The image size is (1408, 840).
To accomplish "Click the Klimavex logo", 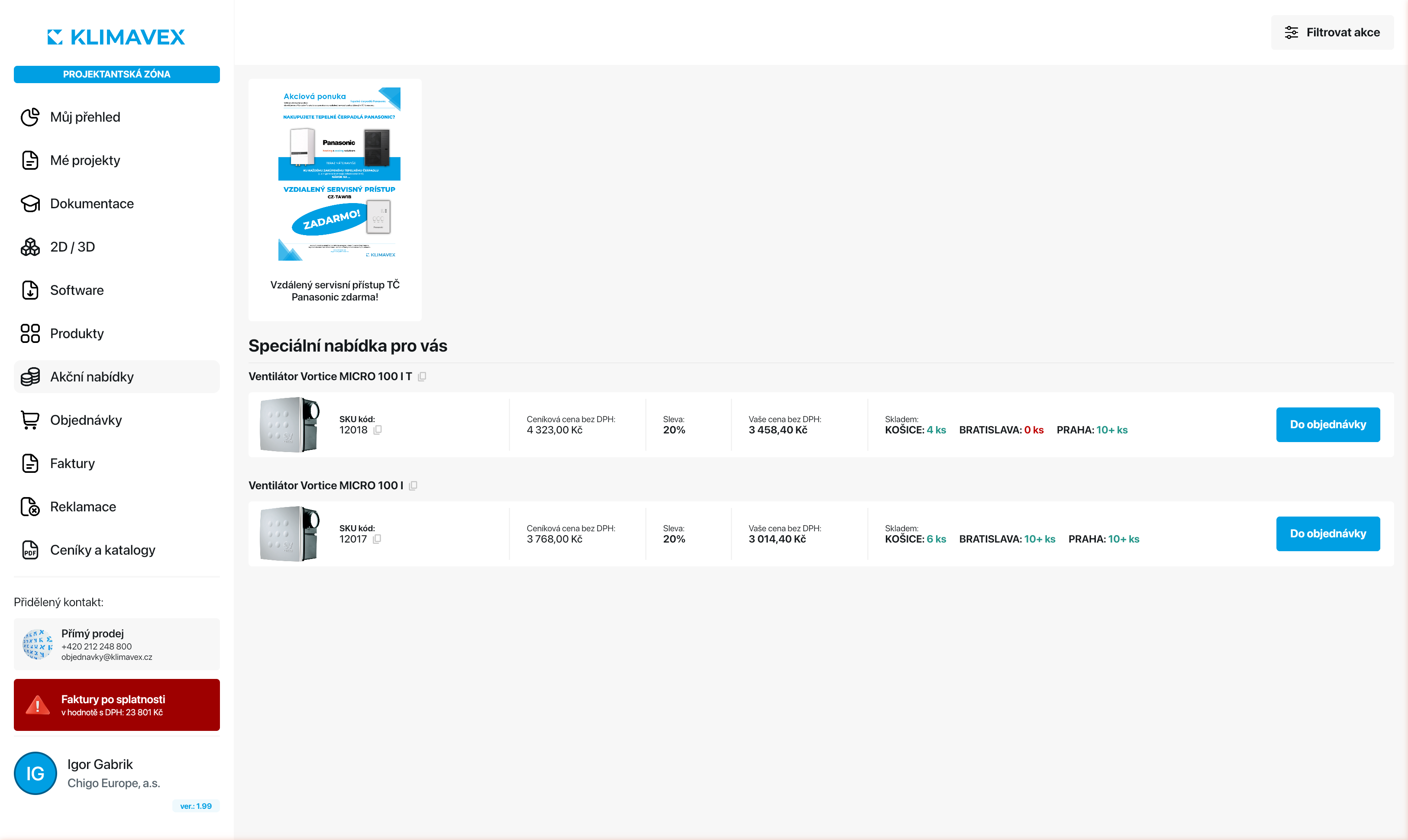I will tap(116, 37).
